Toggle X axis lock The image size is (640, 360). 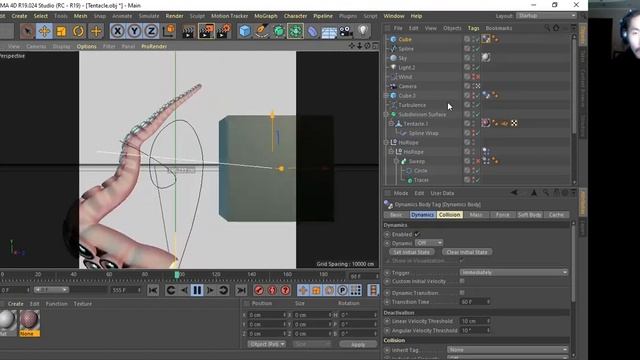point(117,31)
